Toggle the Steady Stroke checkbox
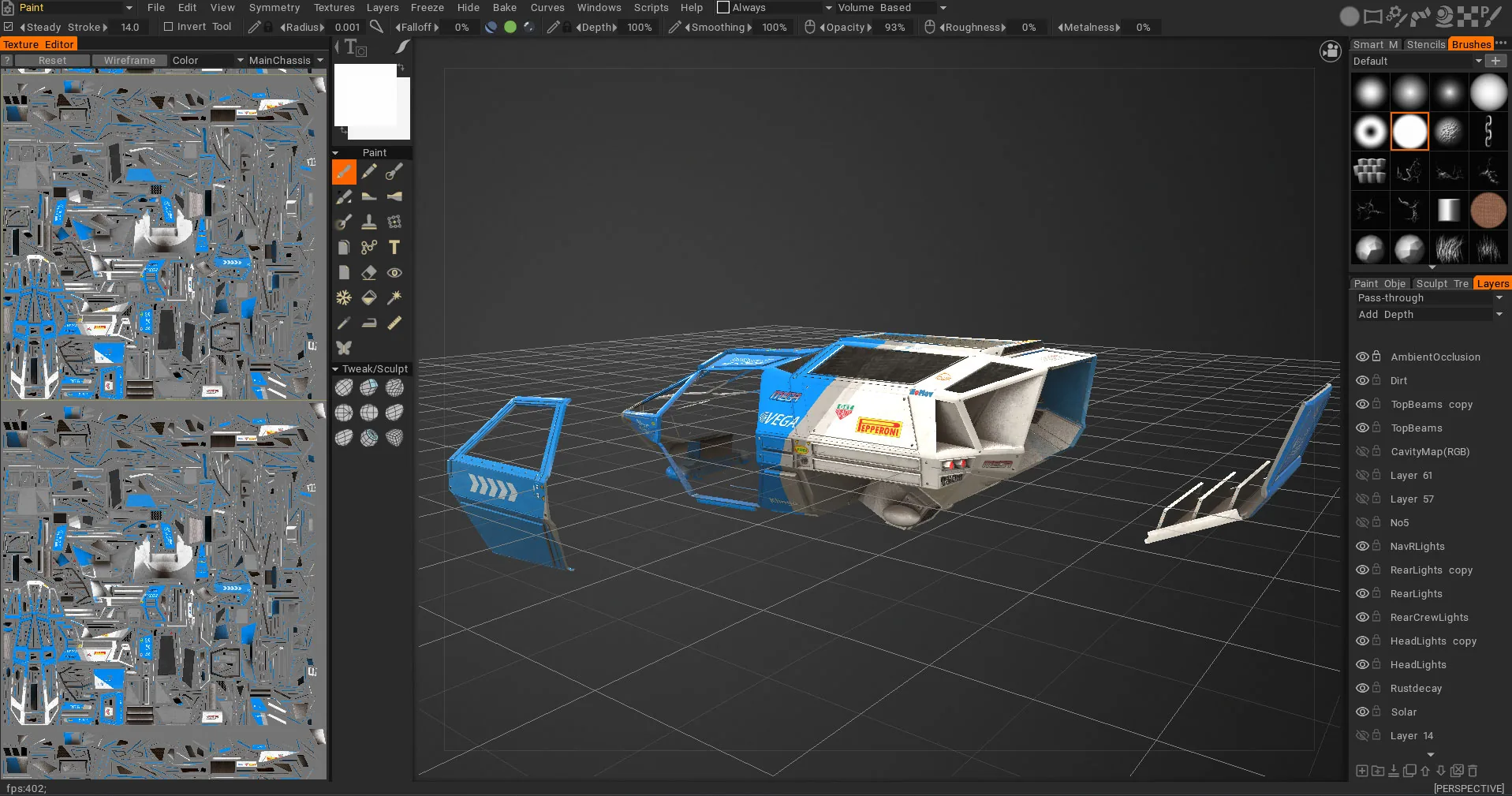Screen dimensions: 1512x796 click(9, 27)
